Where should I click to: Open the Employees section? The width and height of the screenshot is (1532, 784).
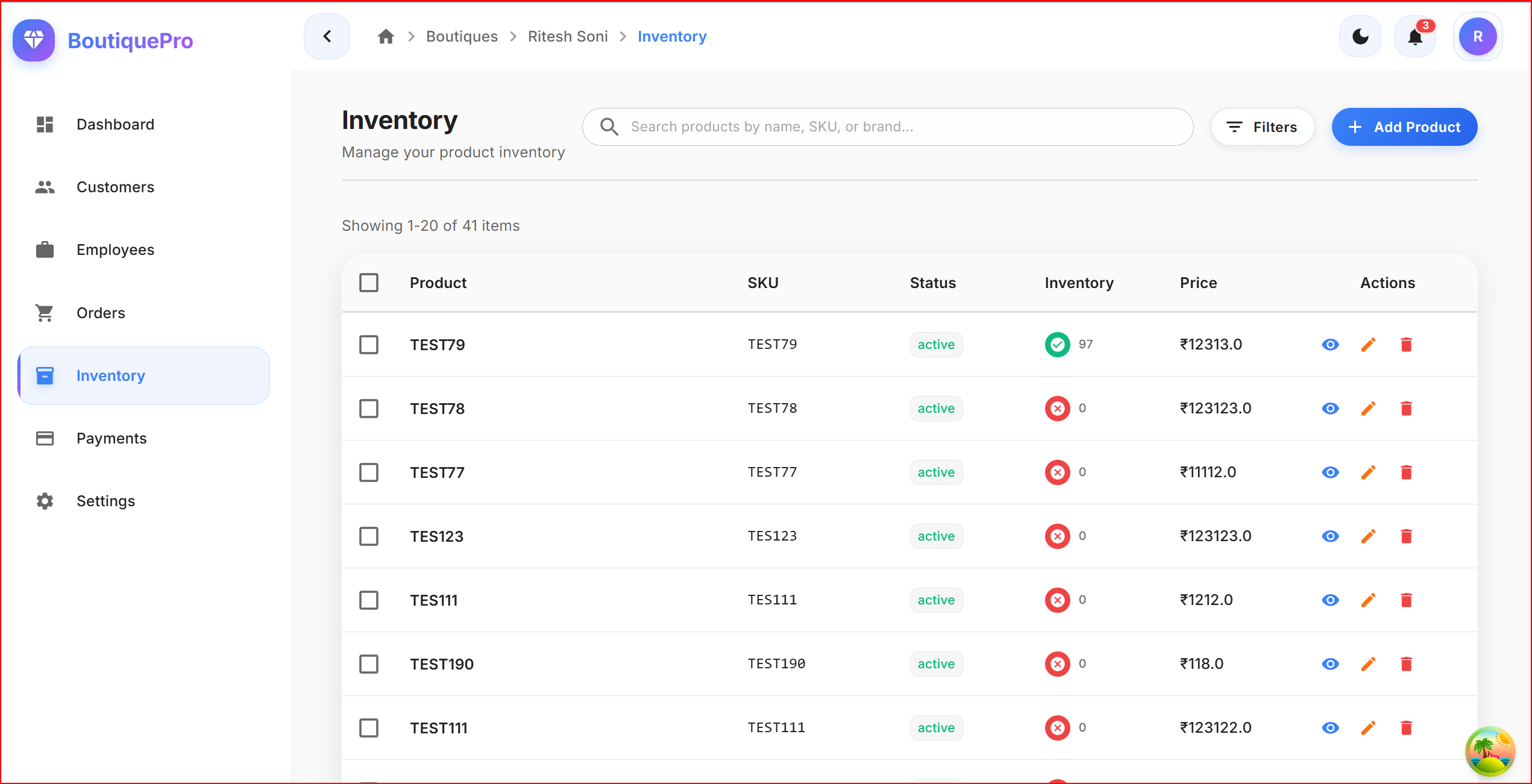115,249
